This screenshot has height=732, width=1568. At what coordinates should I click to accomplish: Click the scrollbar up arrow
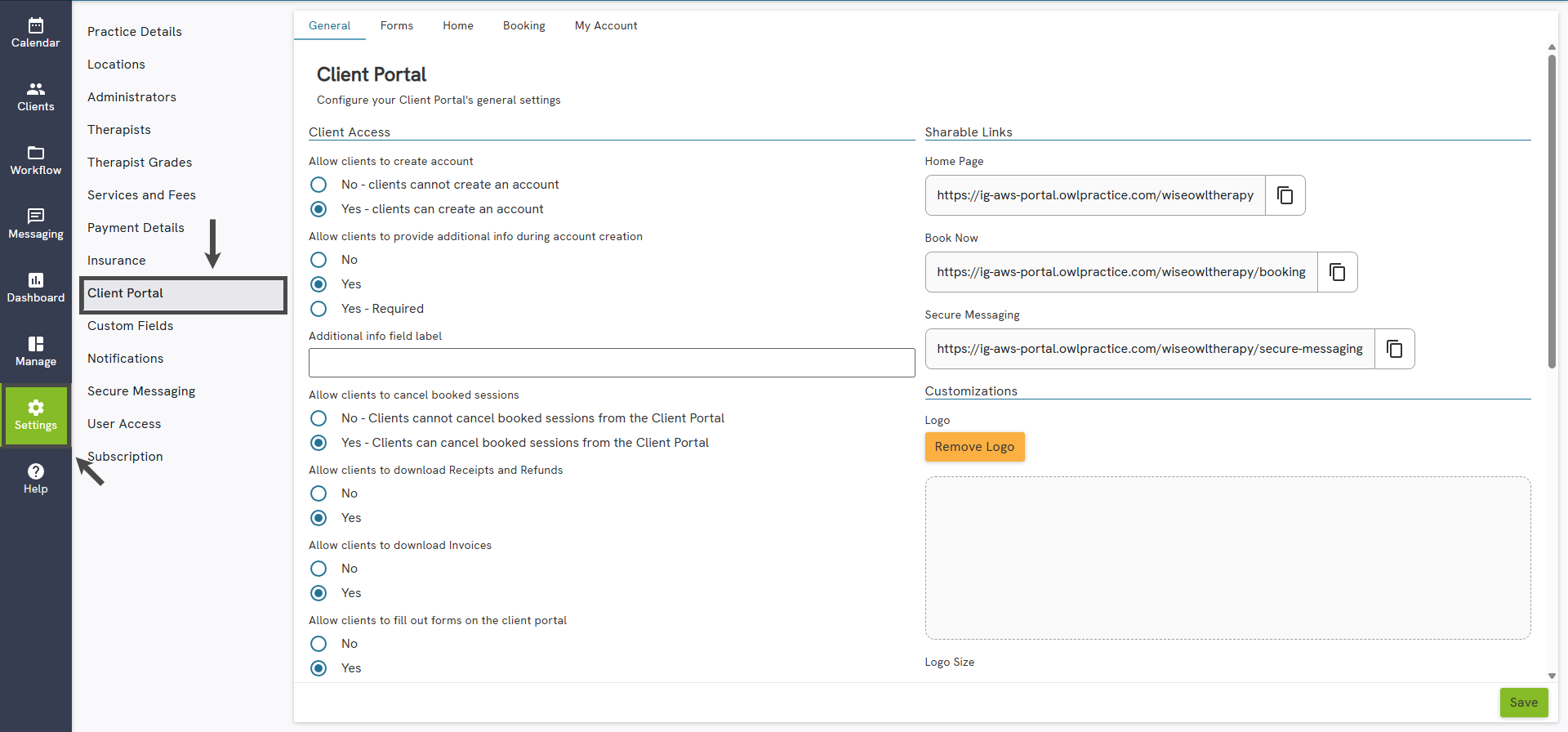1552,47
